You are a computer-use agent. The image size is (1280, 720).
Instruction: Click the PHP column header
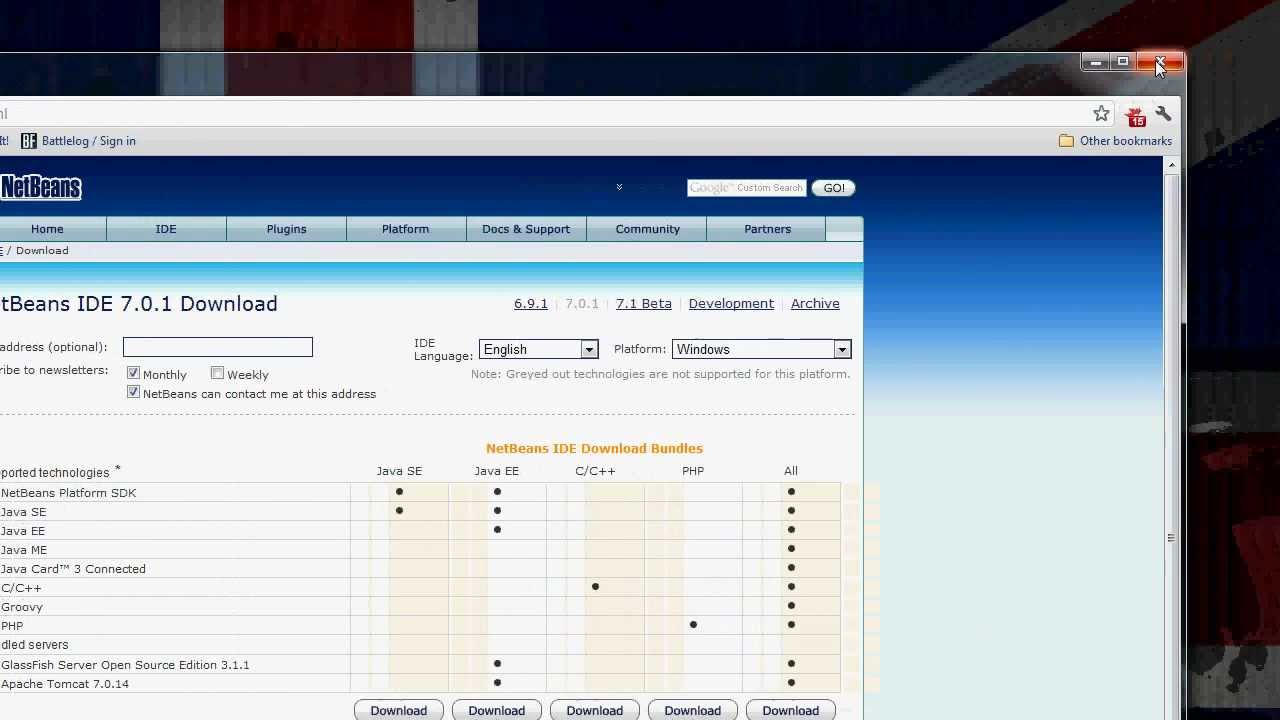pos(693,471)
